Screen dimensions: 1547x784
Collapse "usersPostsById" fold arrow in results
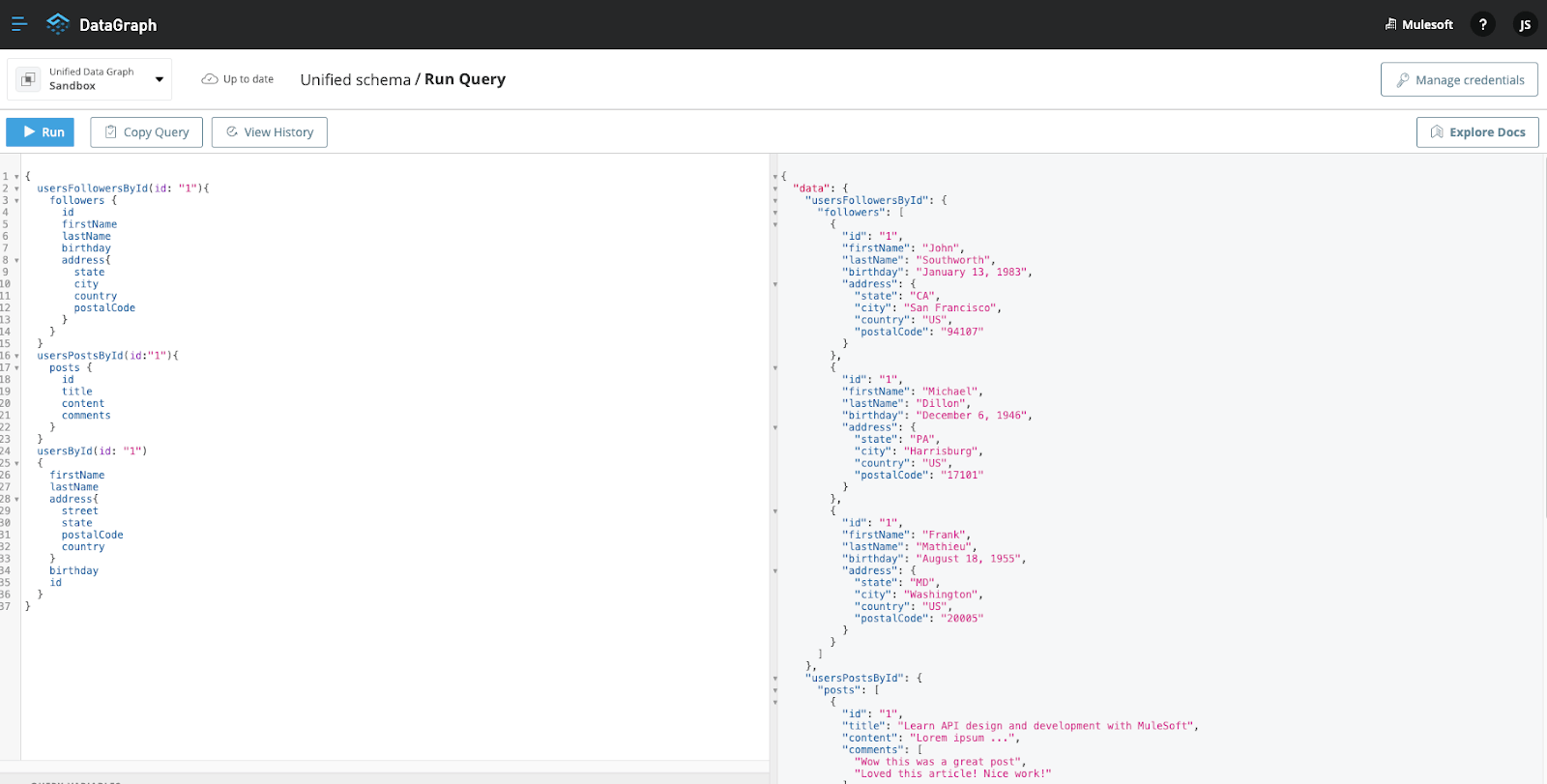(775, 679)
